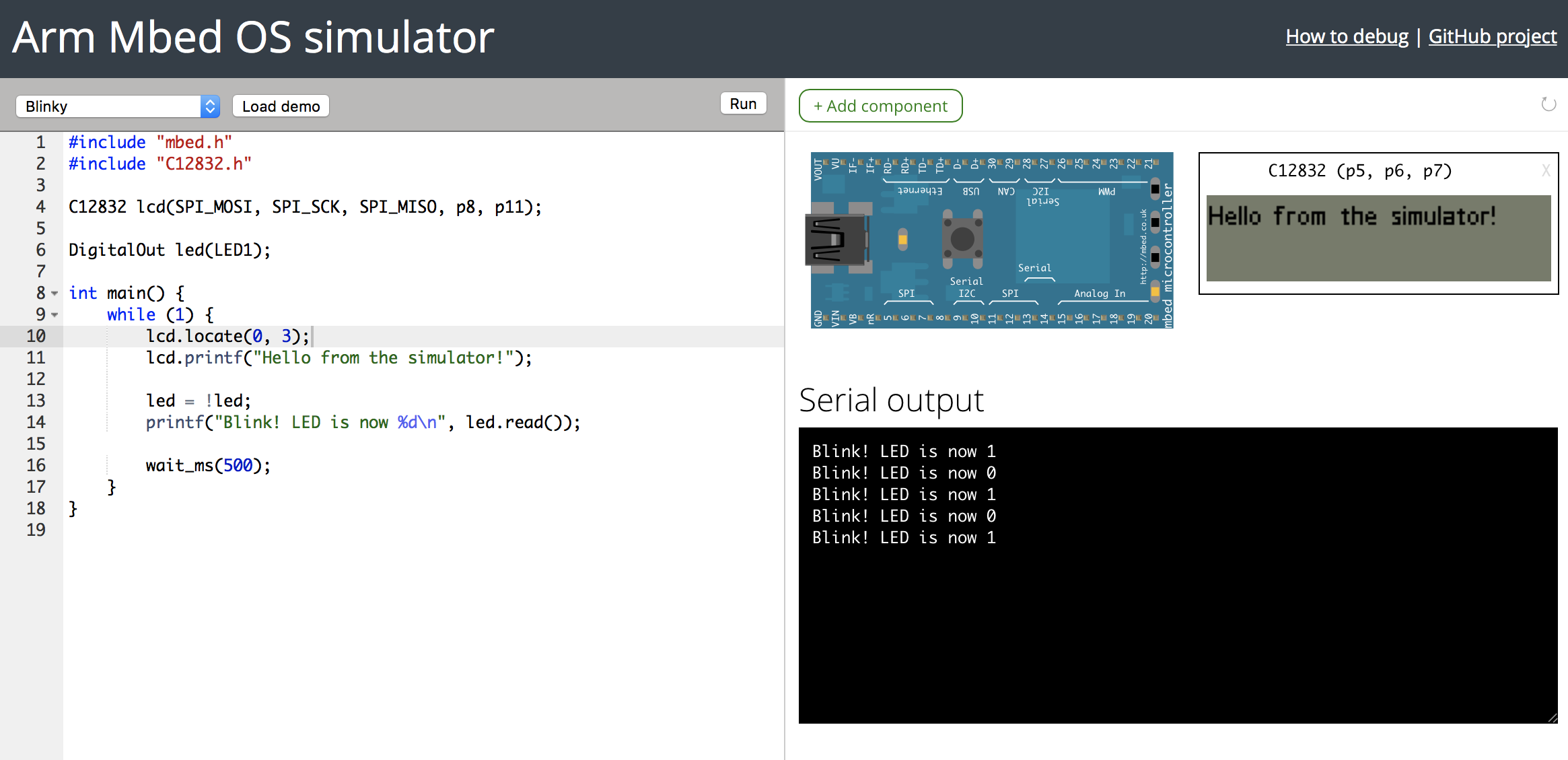The width and height of the screenshot is (1568, 760).
Task: Click the USB connector on the board
Action: [836, 240]
